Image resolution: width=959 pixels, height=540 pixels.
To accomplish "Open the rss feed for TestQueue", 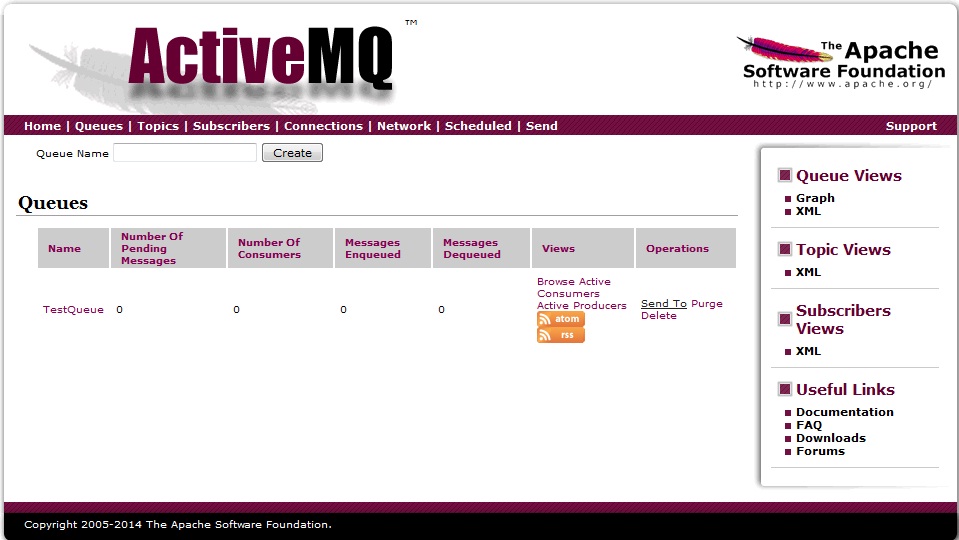I will (x=560, y=335).
